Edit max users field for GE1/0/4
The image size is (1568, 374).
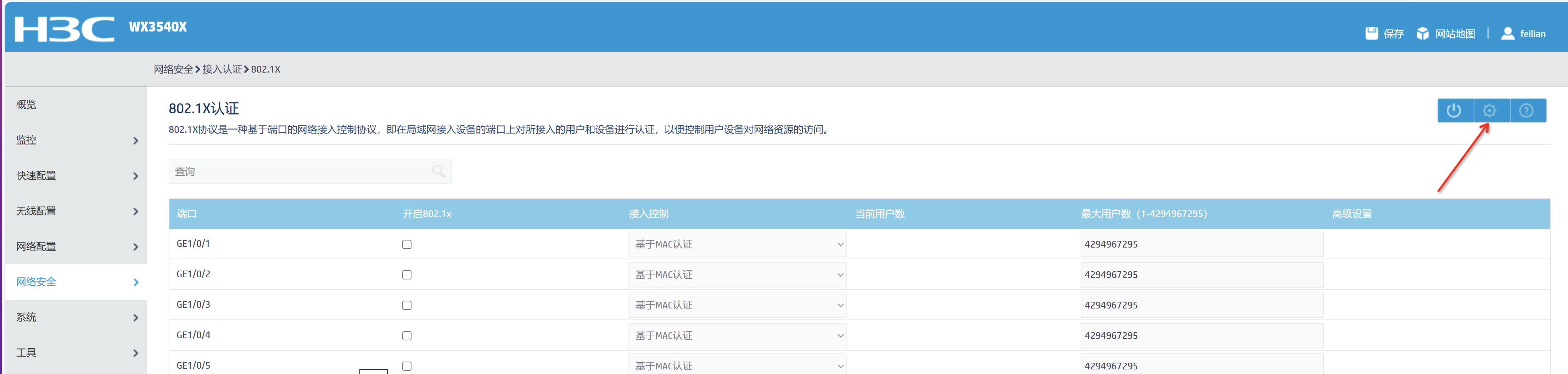click(1202, 336)
